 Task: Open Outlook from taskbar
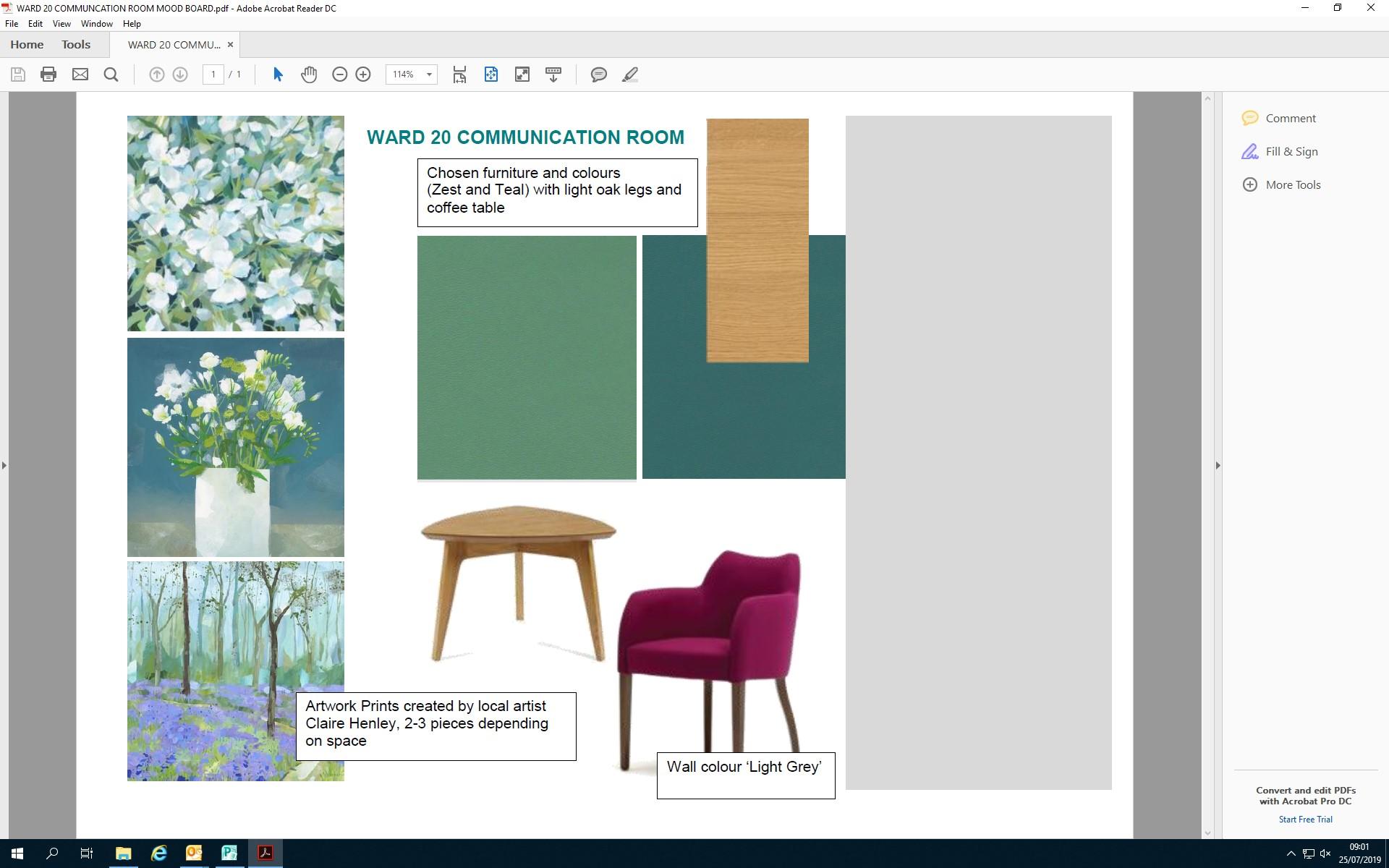[194, 854]
